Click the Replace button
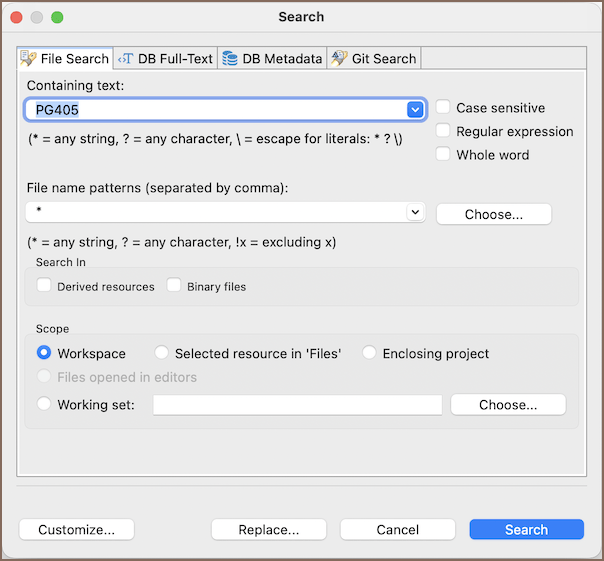604x561 pixels. click(x=269, y=529)
